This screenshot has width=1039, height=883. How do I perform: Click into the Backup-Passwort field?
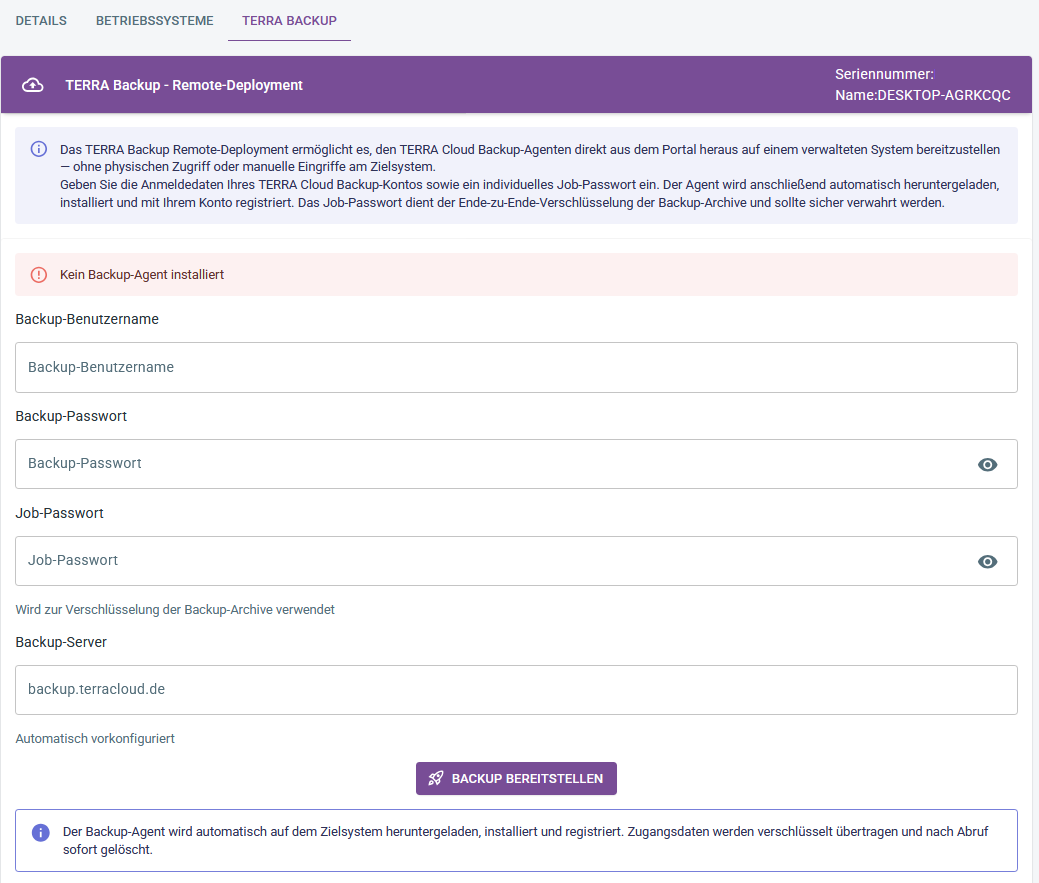[490, 464]
